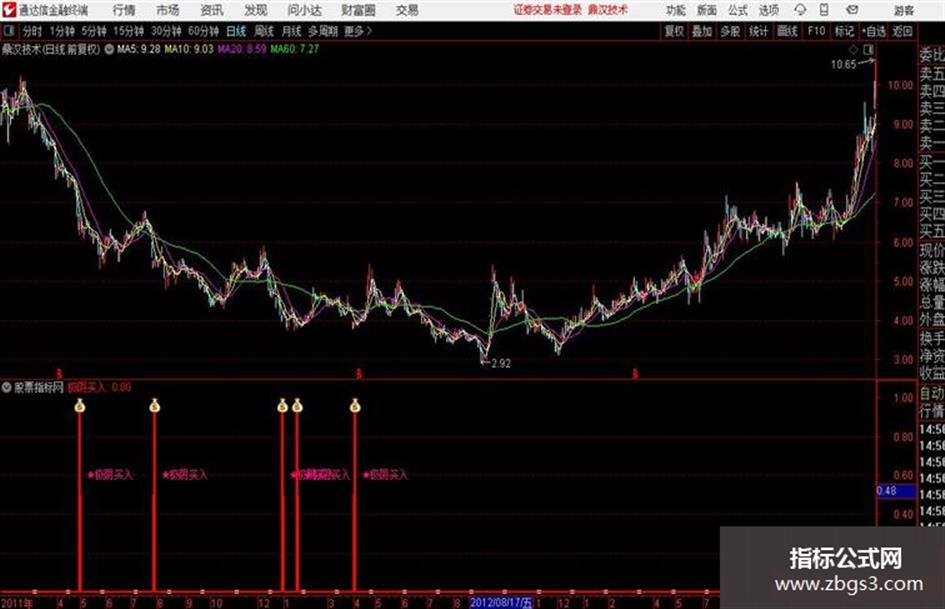Click the first money-bag buy signal icon
Image resolution: width=945 pixels, height=609 pixels.
point(80,406)
